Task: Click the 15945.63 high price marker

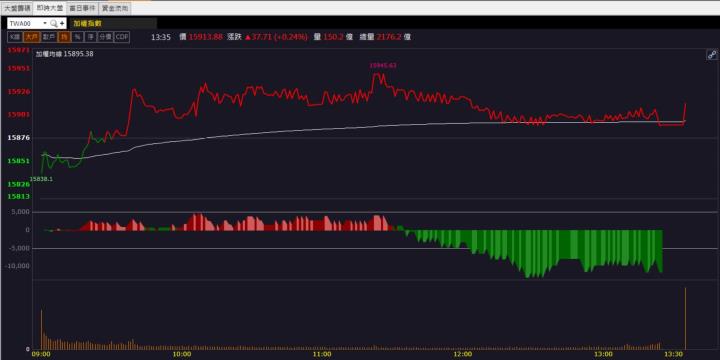Action: [x=383, y=65]
